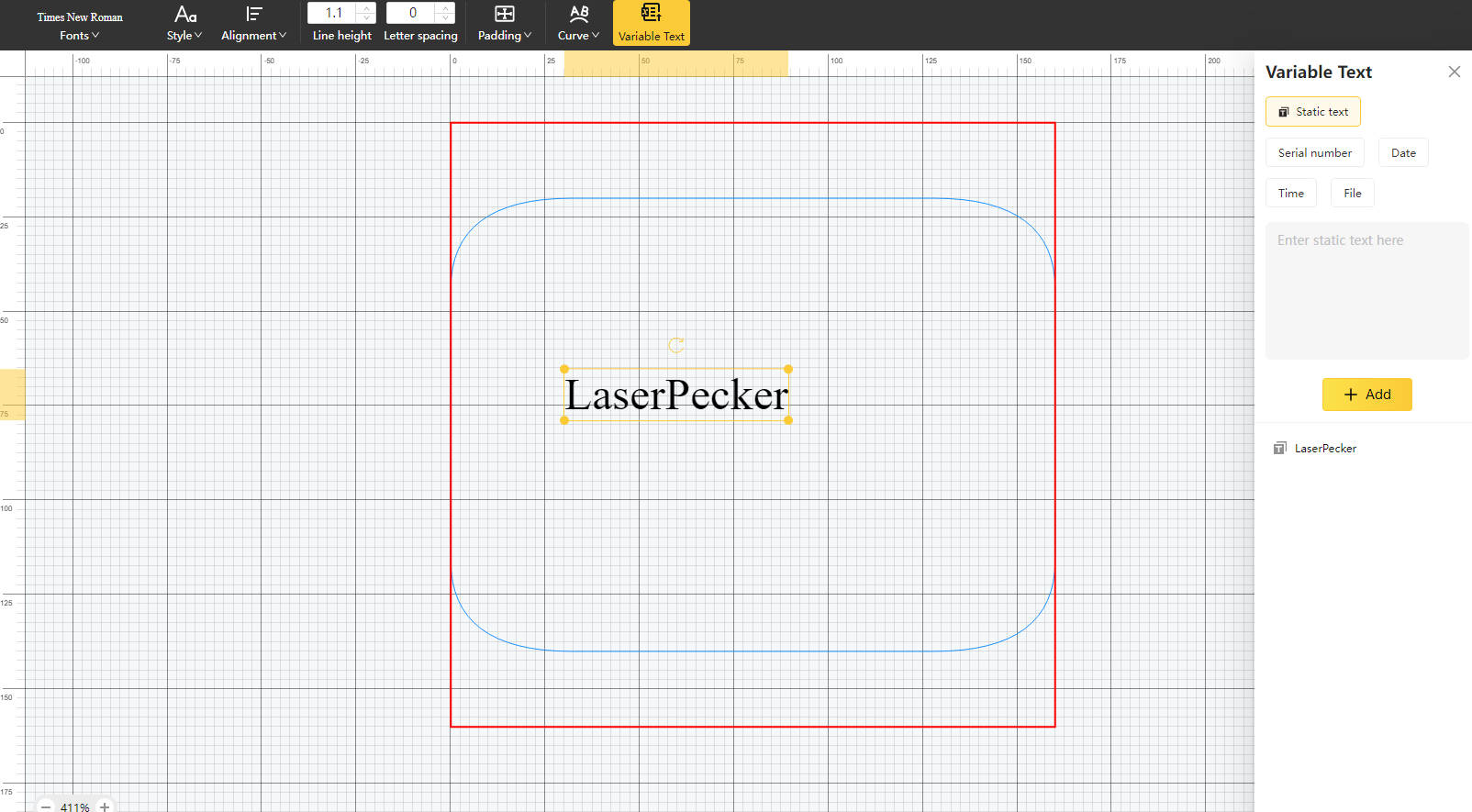1472x812 pixels.
Task: Click the Letter spacing value field
Action: click(x=412, y=13)
